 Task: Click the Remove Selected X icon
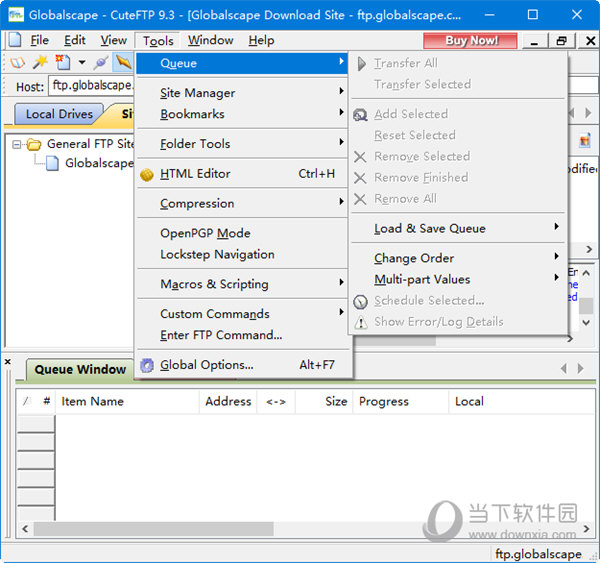(360, 157)
